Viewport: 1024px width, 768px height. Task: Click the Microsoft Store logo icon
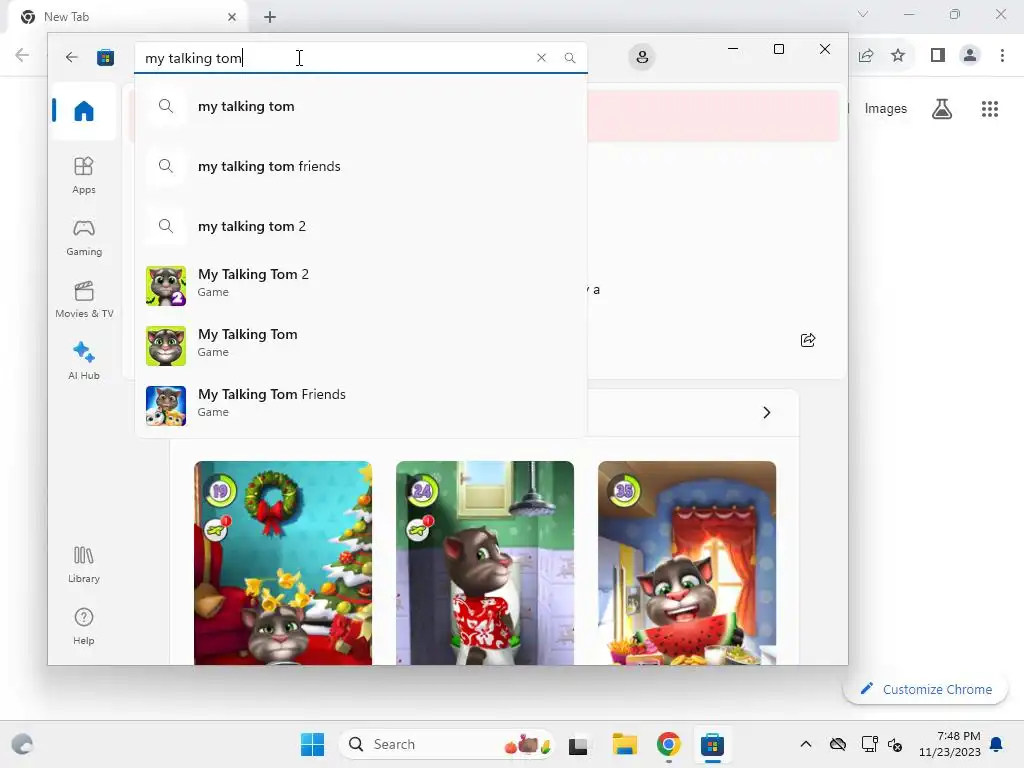coord(105,57)
